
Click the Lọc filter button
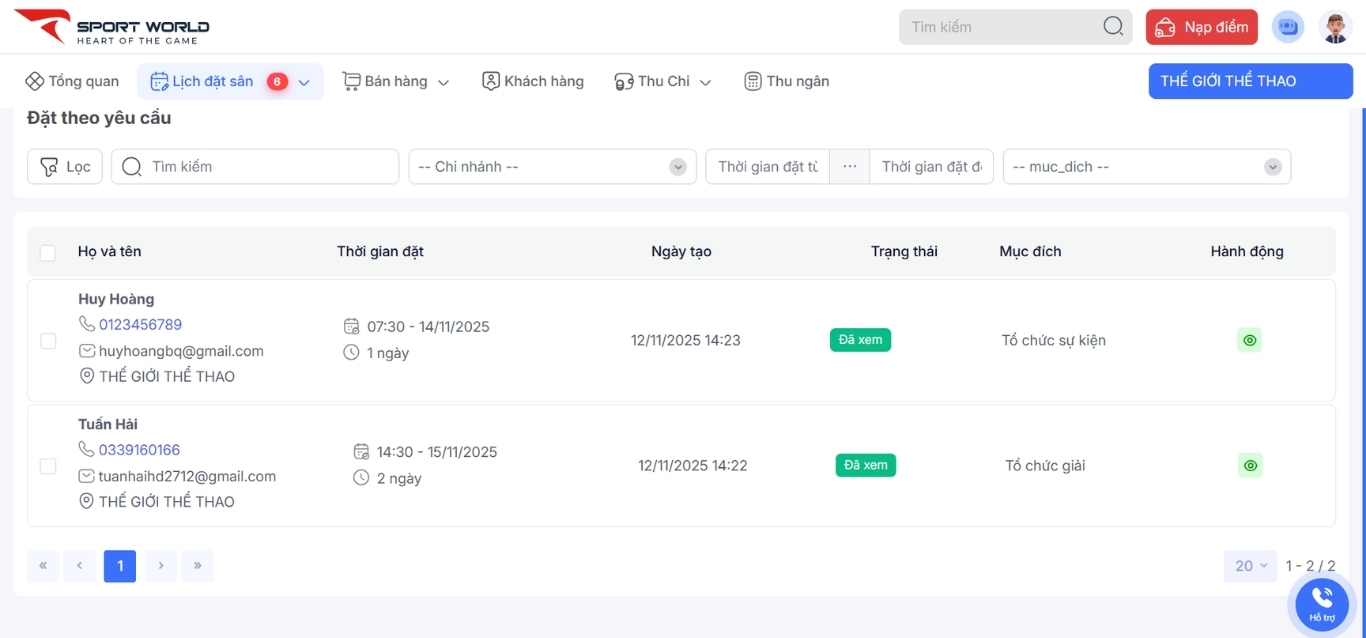click(65, 167)
